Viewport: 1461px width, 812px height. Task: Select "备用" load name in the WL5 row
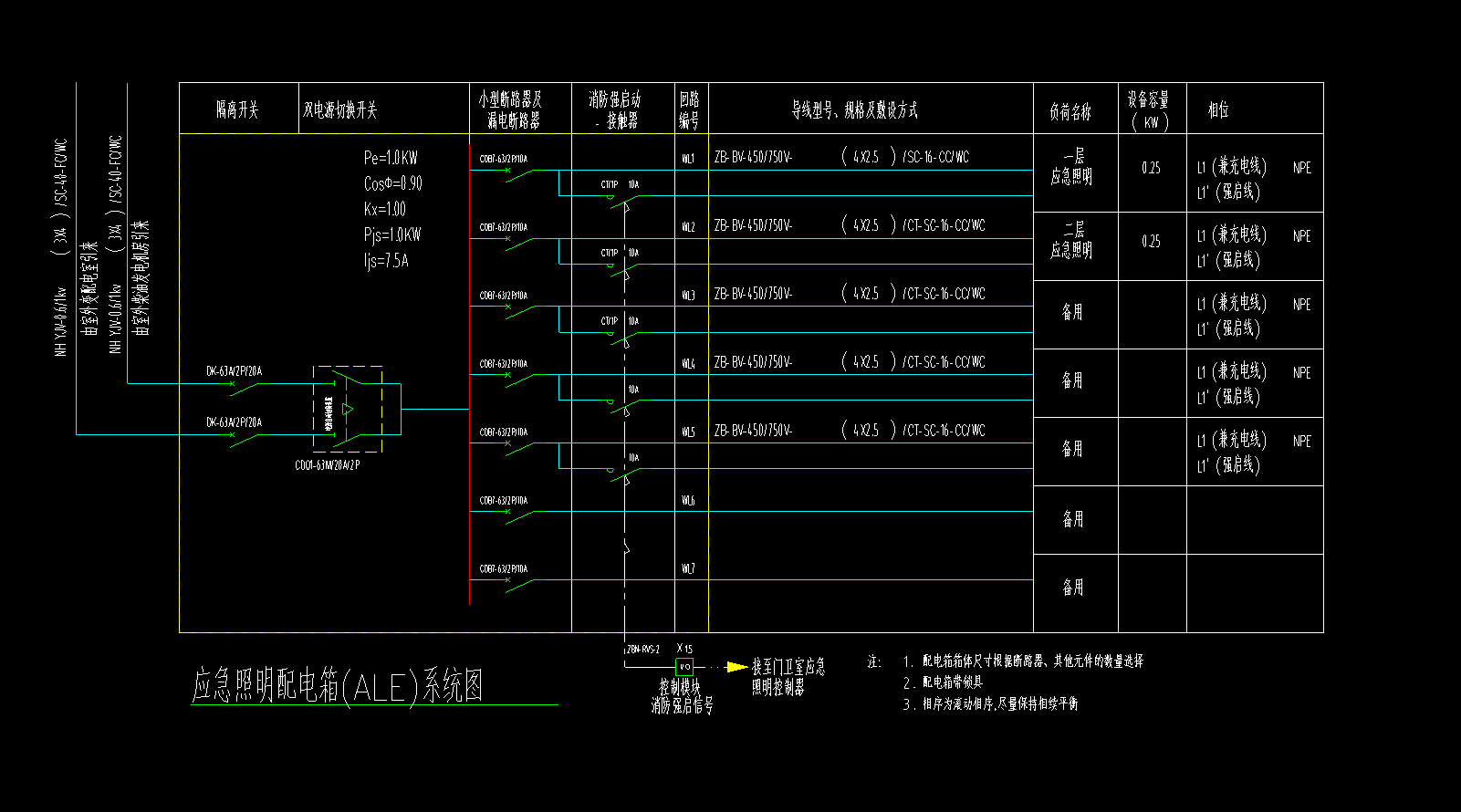click(x=1072, y=449)
